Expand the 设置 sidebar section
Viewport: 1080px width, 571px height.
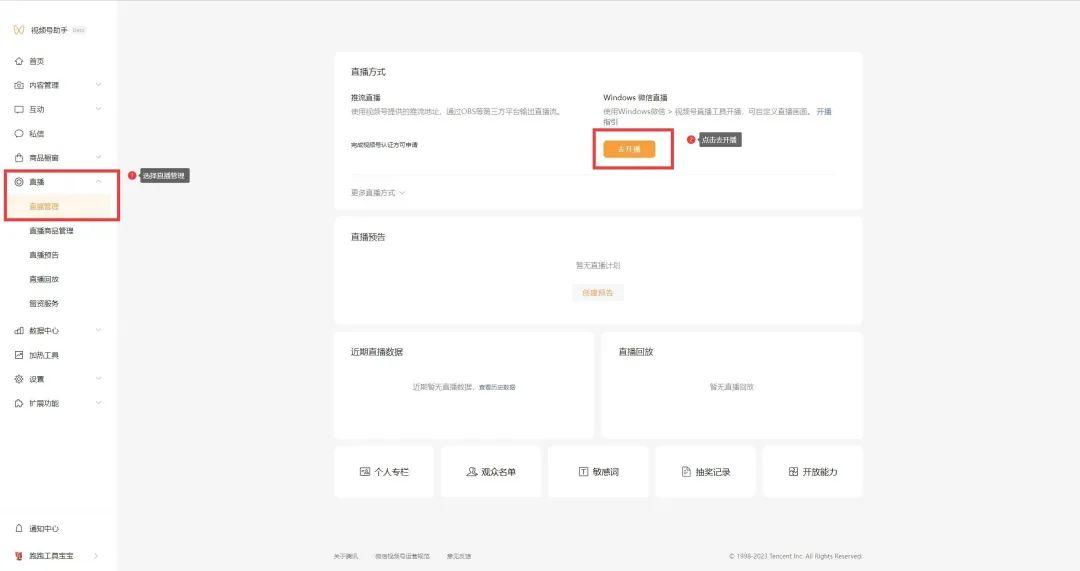[98, 379]
